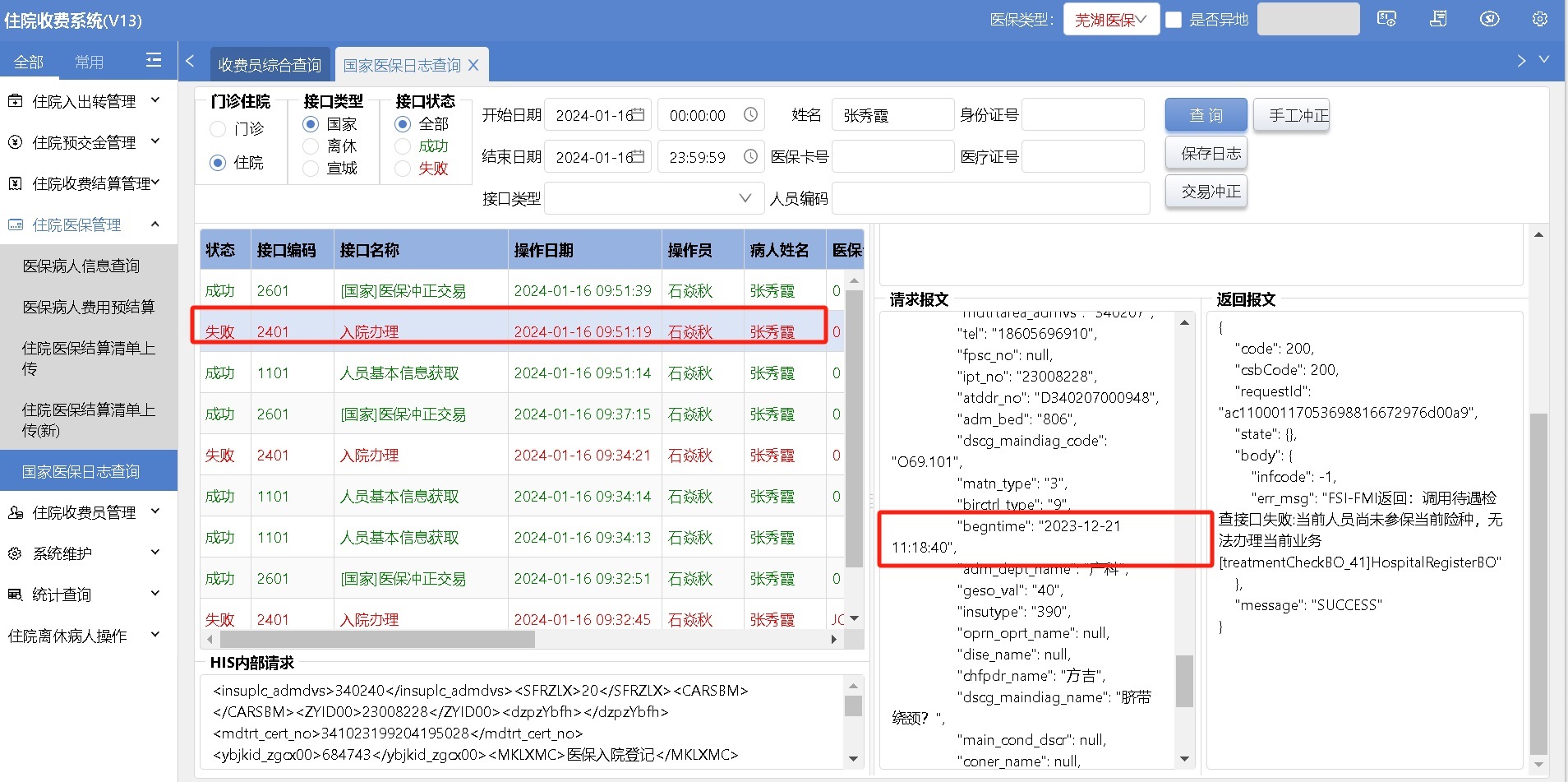Select 全部 under 接口状态

(x=403, y=124)
